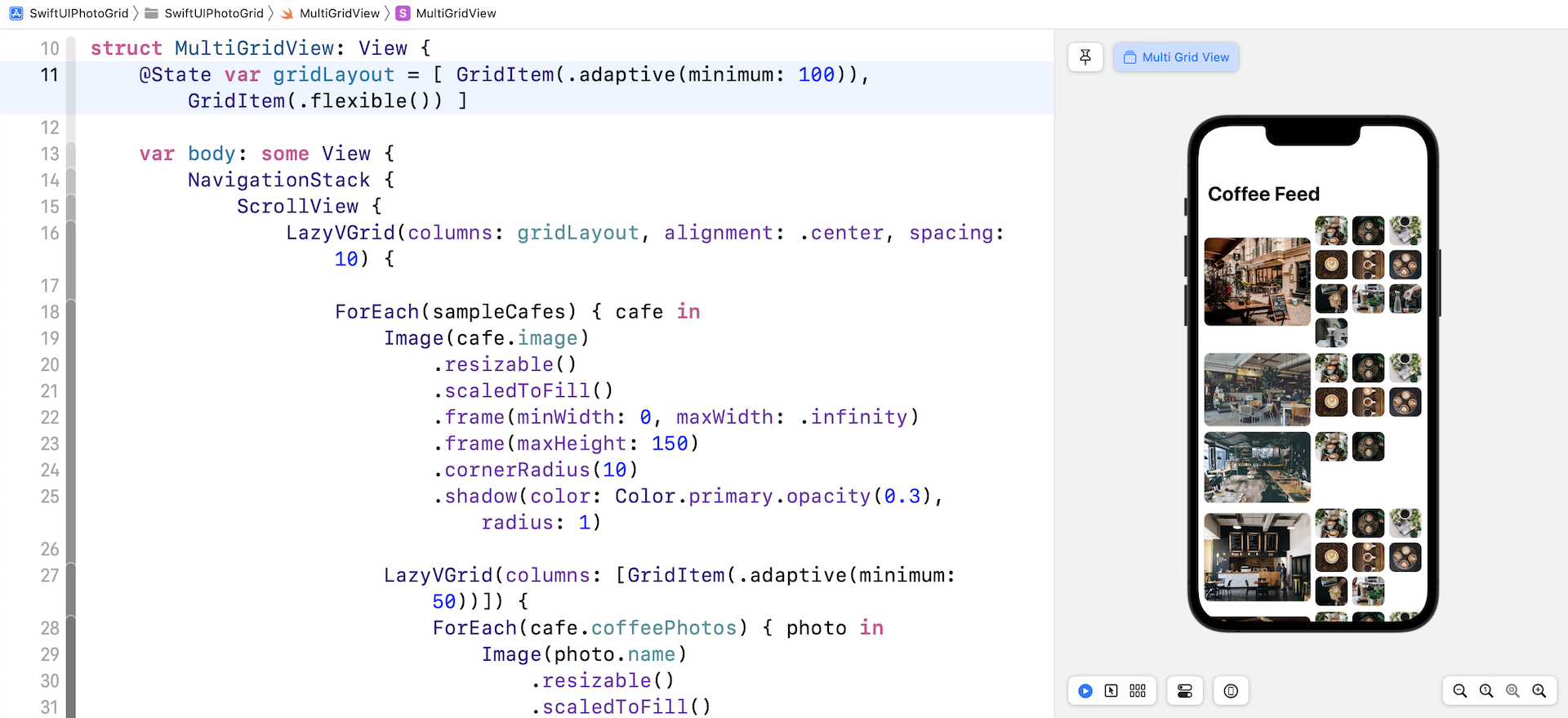Open MultiGridView struct symbol breadcrumb
The height and width of the screenshot is (718, 1568).
tap(455, 13)
